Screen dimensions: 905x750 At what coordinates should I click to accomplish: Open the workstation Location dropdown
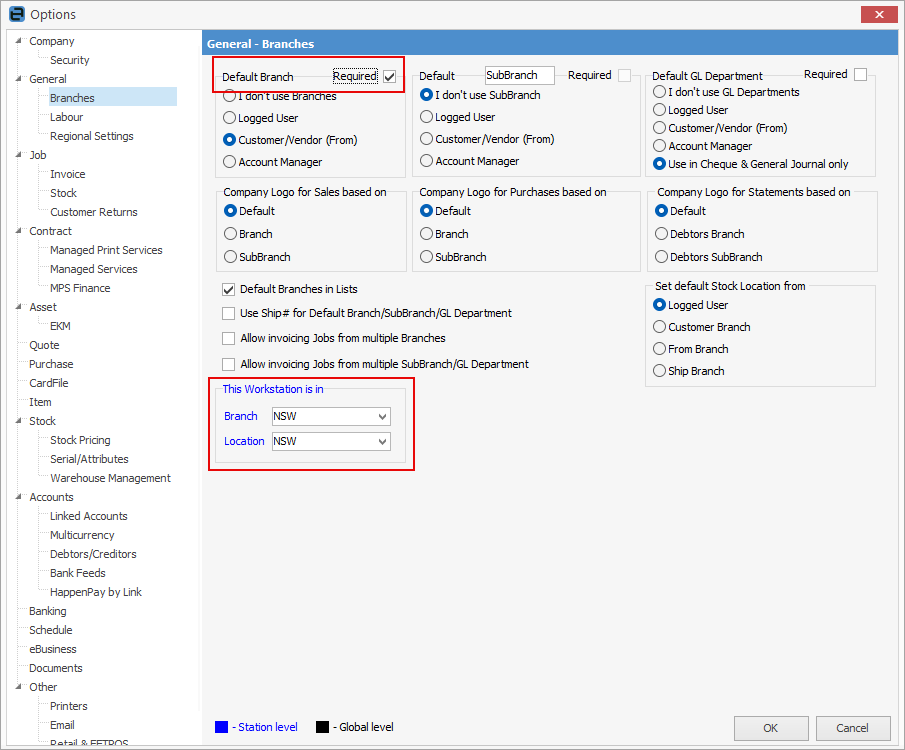click(382, 442)
